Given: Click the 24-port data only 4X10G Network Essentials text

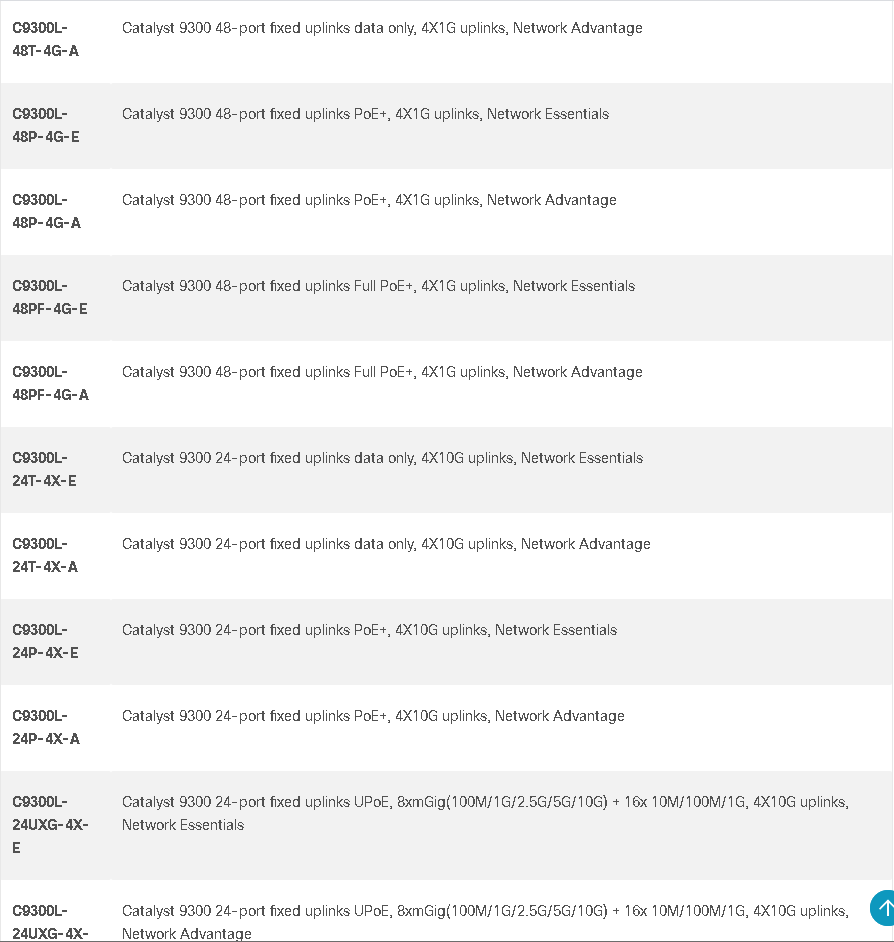Looking at the screenshot, I should point(382,458).
